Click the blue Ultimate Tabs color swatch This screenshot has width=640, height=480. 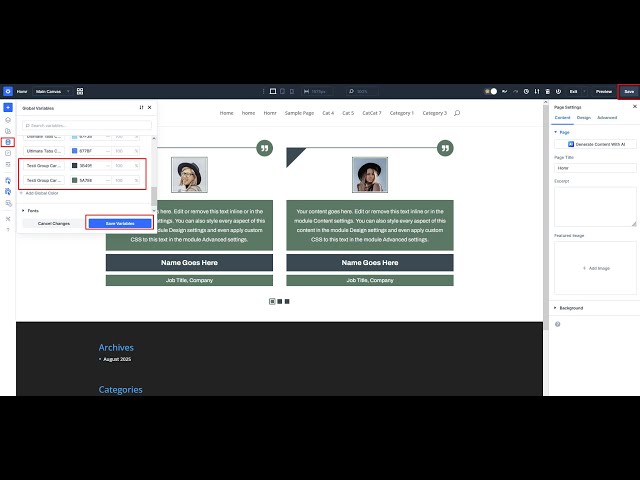tap(74, 151)
